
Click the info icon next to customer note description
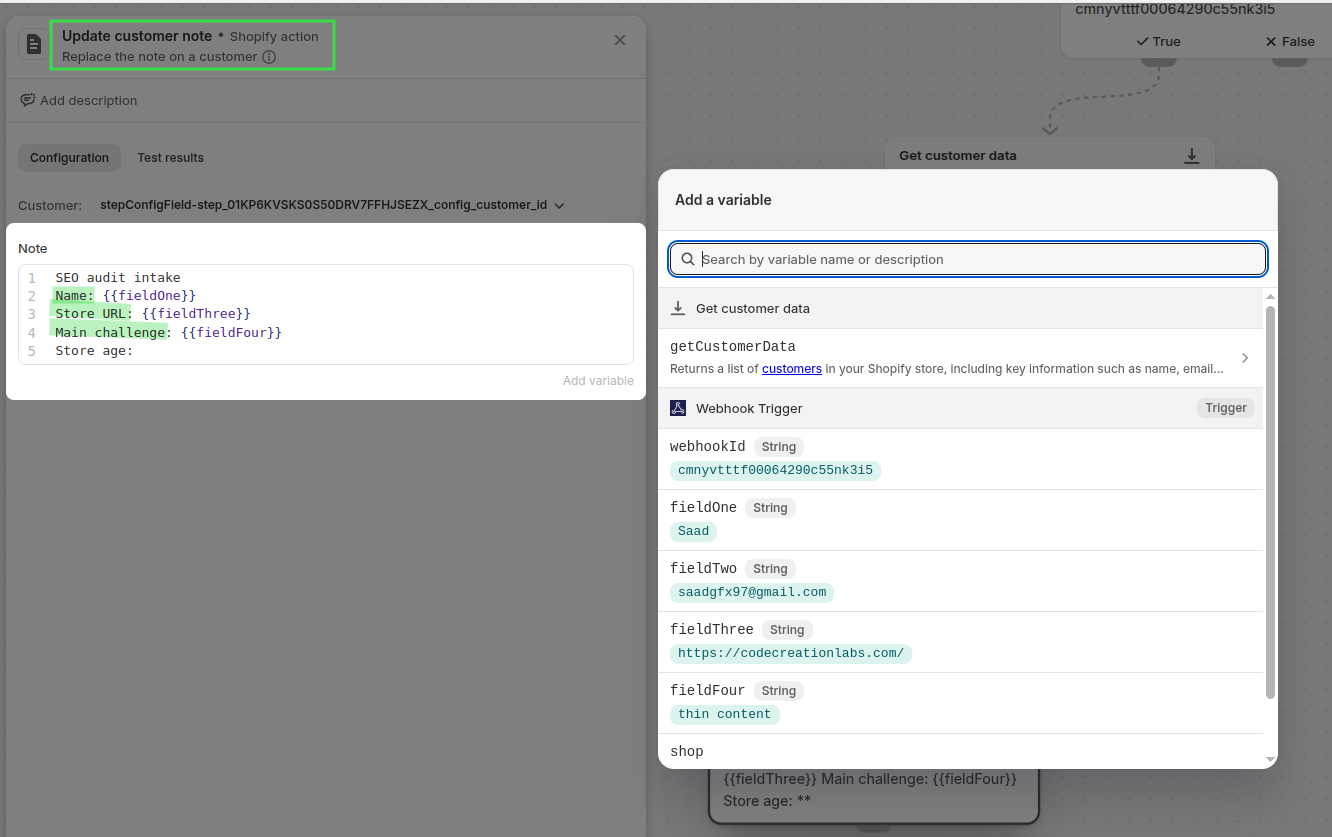coord(269,57)
